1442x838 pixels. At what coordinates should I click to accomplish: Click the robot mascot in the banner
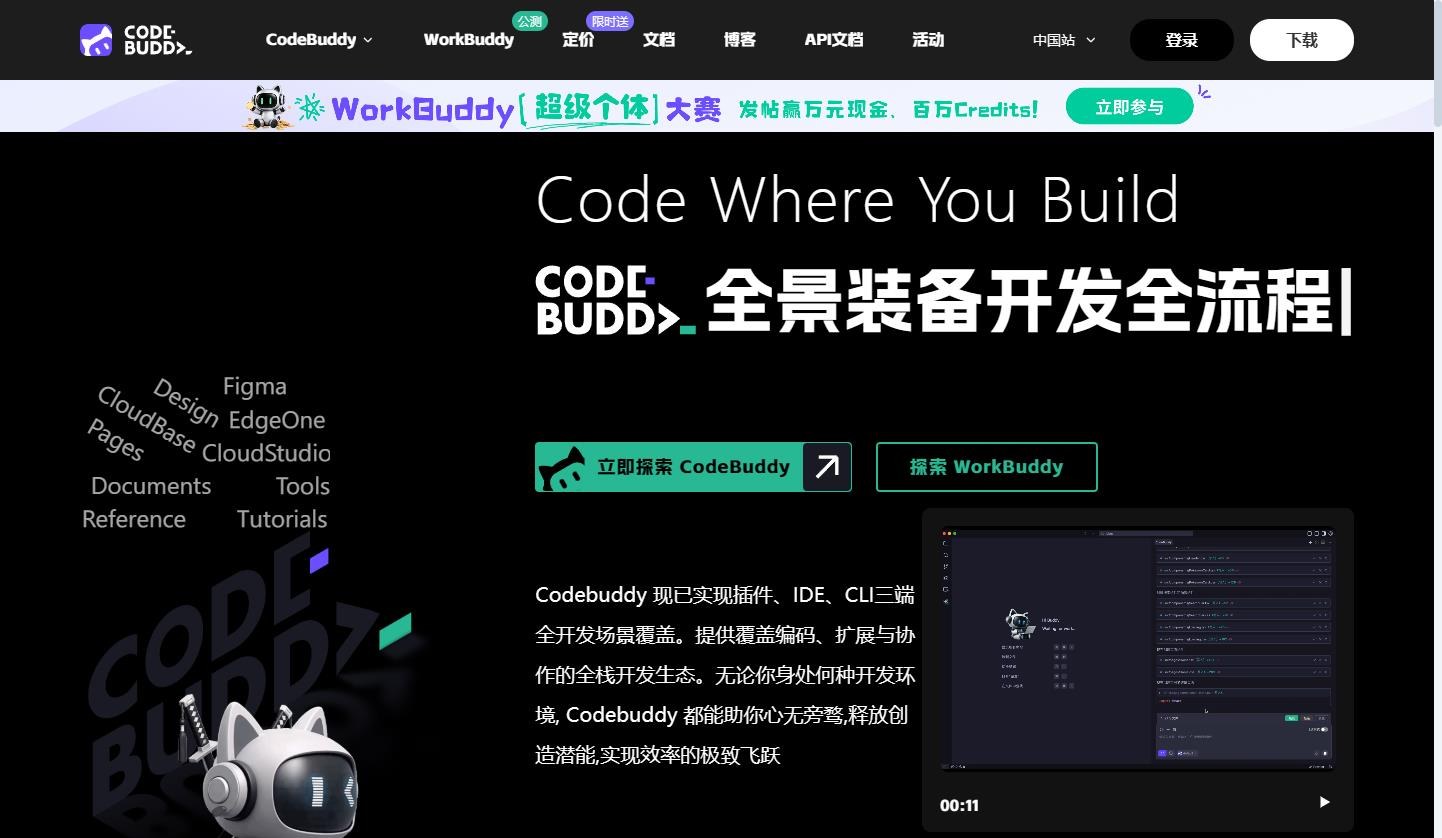click(x=267, y=107)
